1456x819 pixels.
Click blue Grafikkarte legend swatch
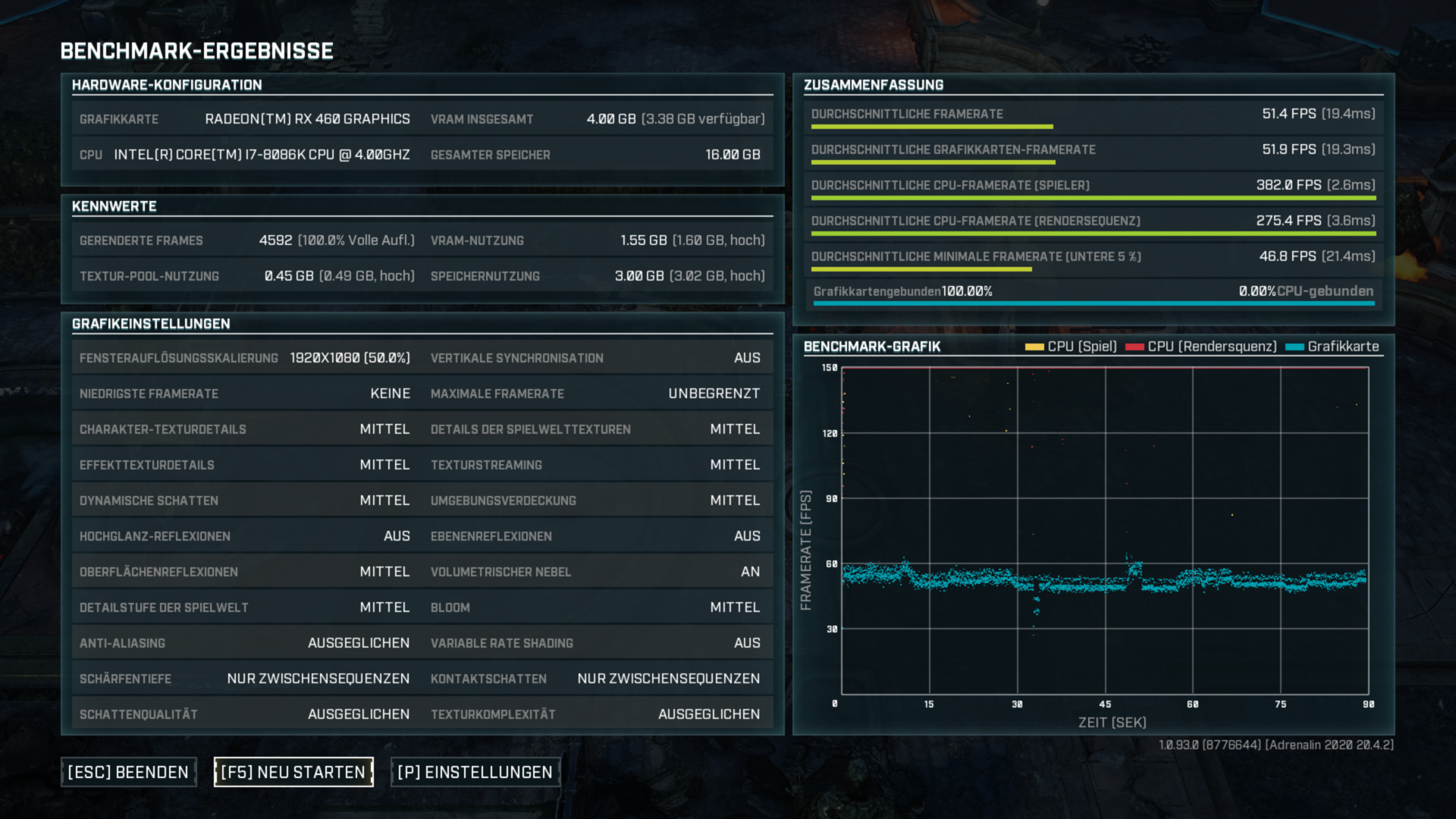(1294, 347)
